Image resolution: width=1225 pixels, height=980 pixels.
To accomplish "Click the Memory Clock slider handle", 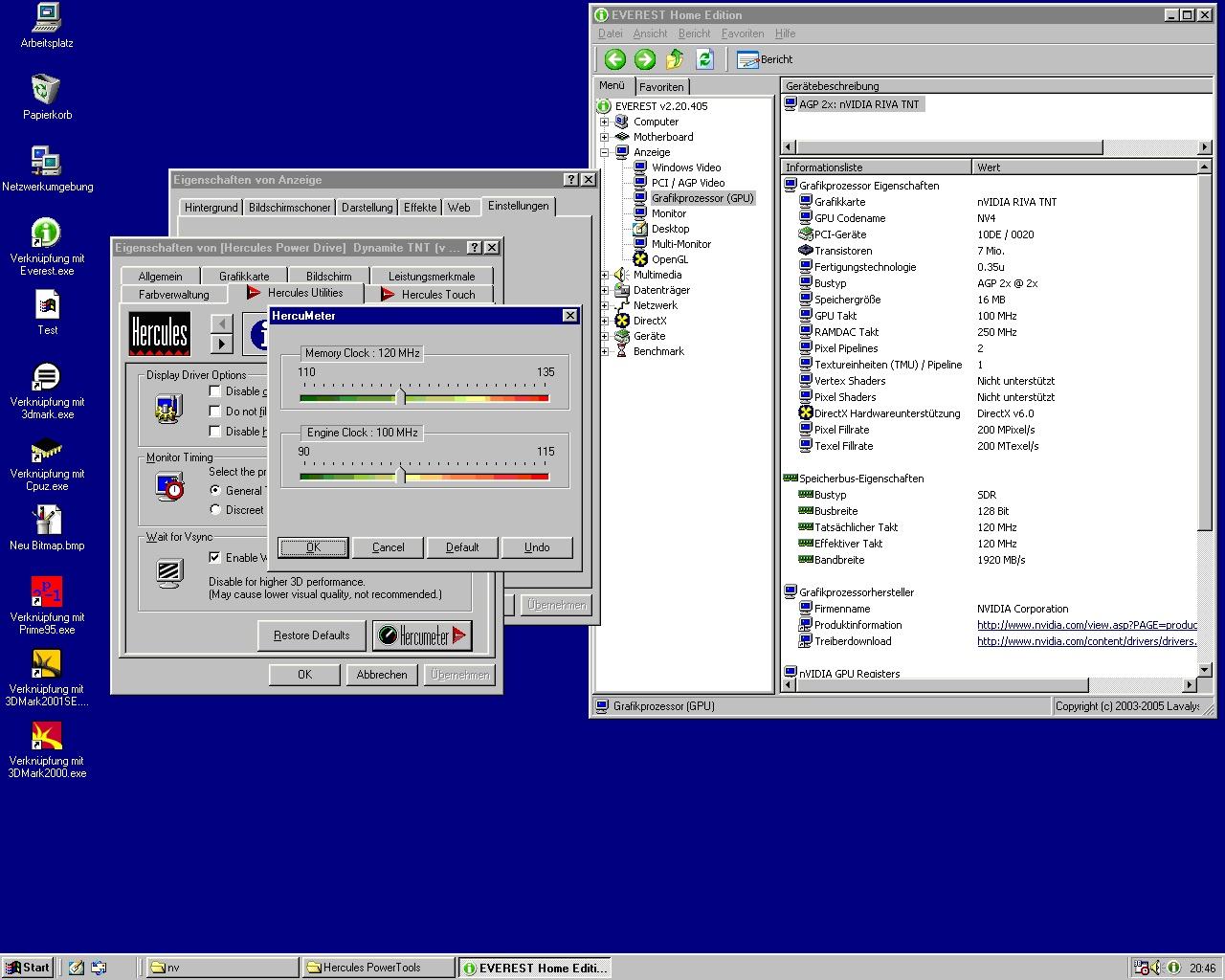I will 401,396.
